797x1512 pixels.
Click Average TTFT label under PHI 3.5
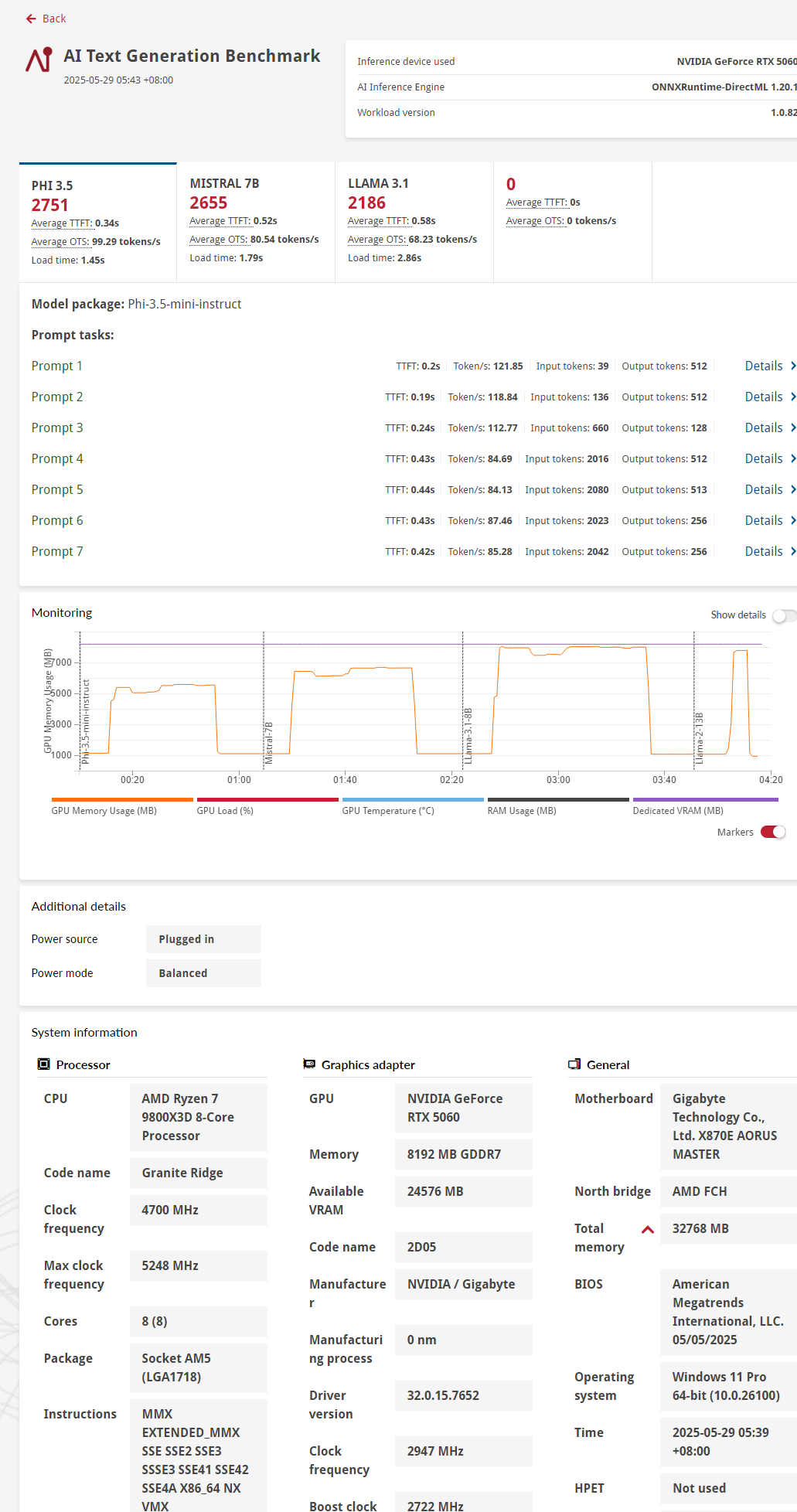pyautogui.click(x=62, y=223)
